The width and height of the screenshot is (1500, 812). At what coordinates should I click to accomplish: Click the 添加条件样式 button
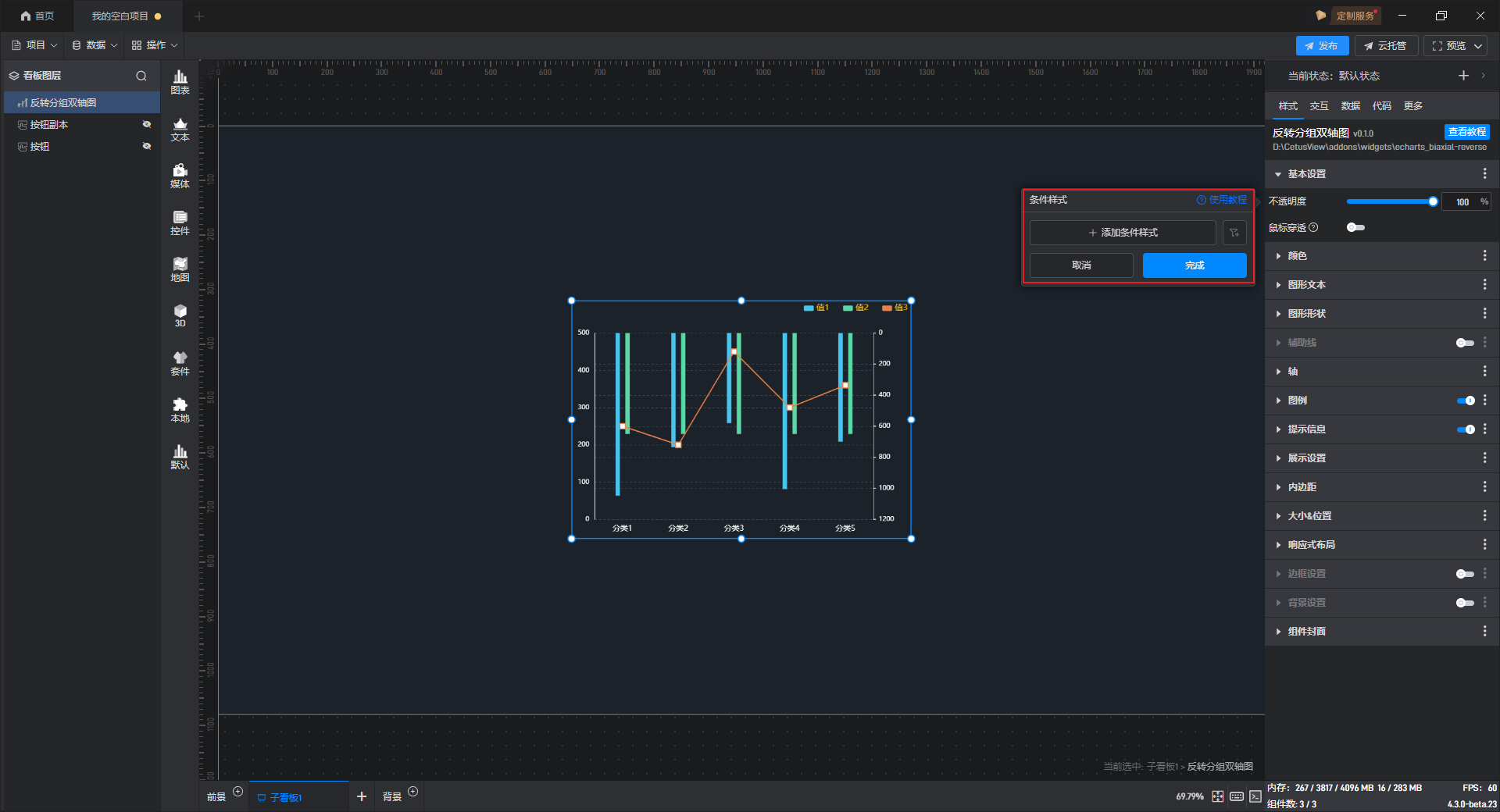[1123, 233]
